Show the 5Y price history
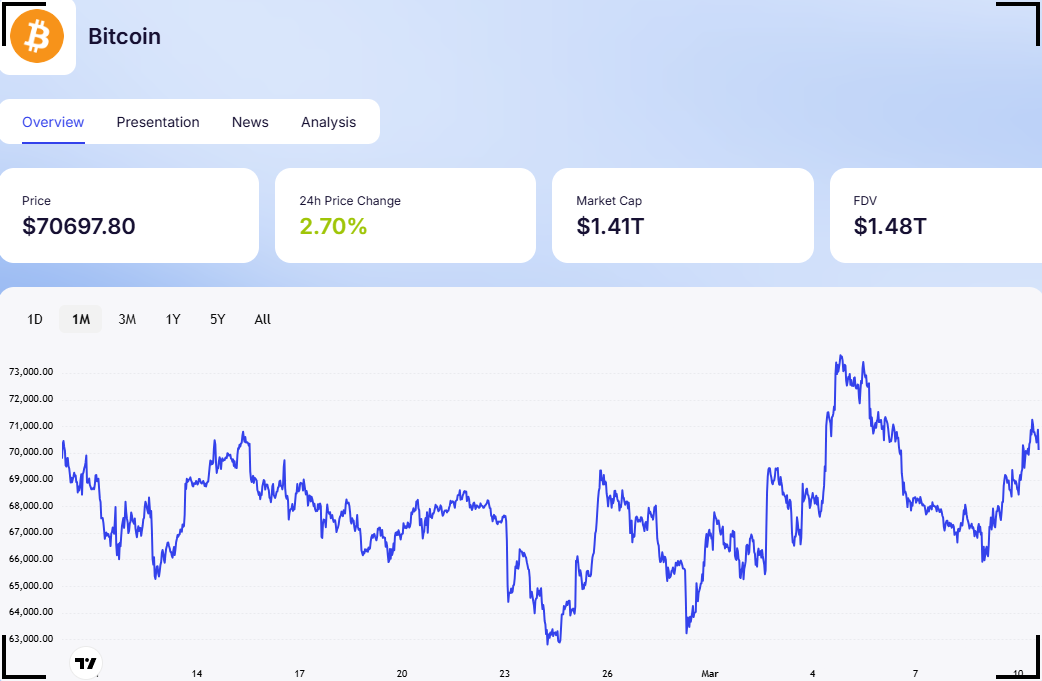1042x681 pixels. coord(217,320)
